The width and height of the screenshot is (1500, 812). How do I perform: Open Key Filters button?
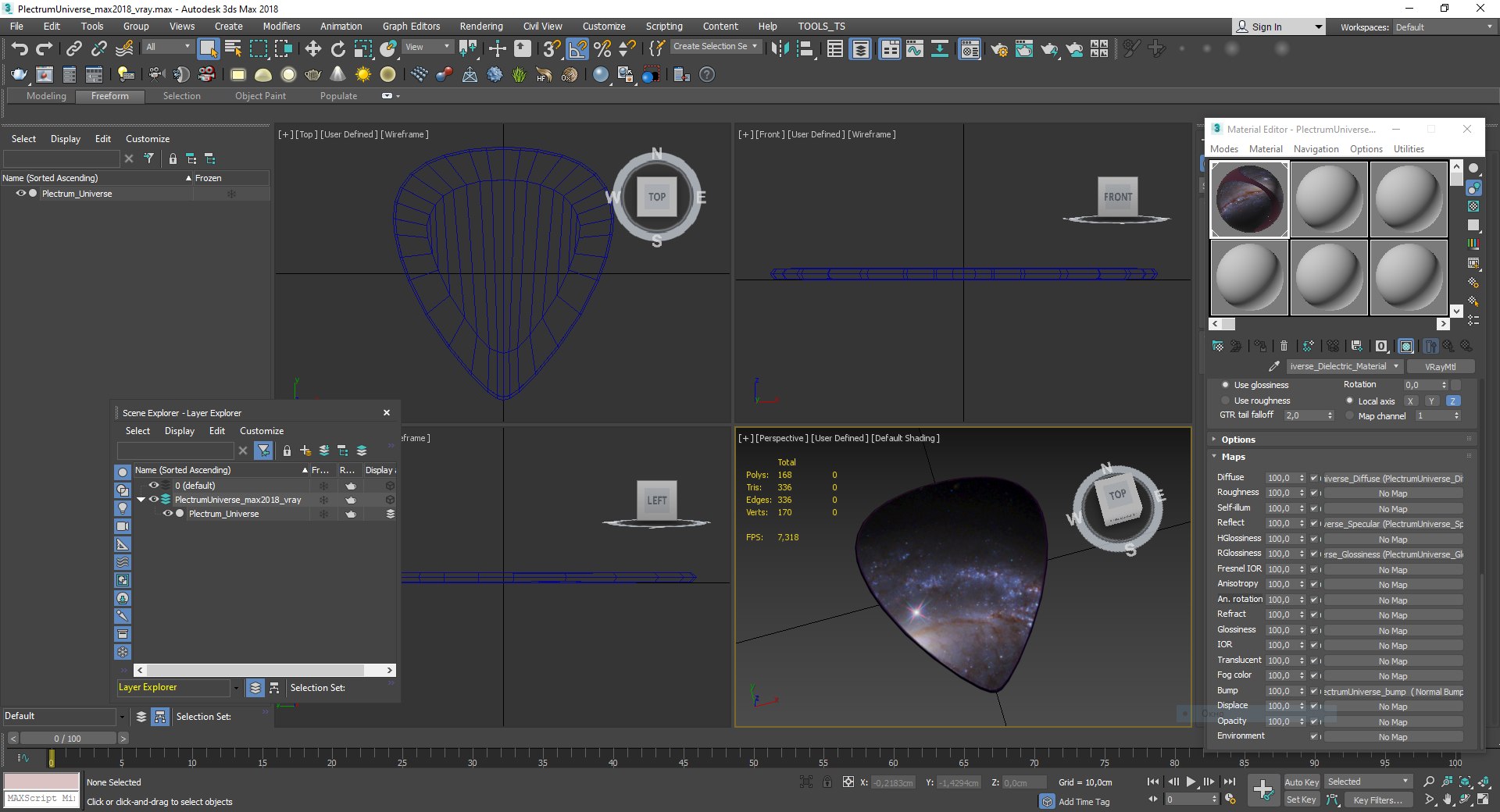[x=1377, y=800]
